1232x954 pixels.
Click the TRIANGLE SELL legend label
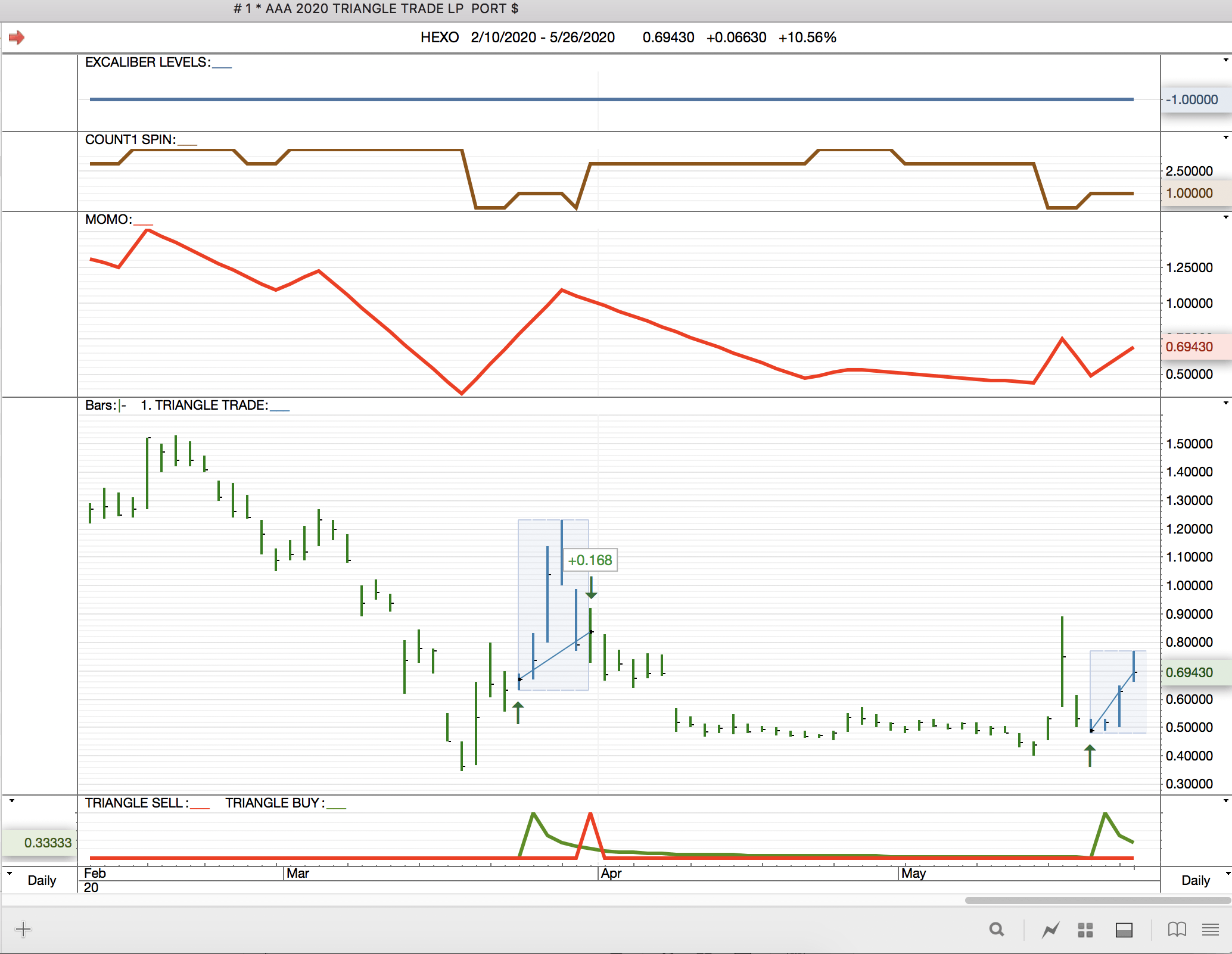click(136, 803)
